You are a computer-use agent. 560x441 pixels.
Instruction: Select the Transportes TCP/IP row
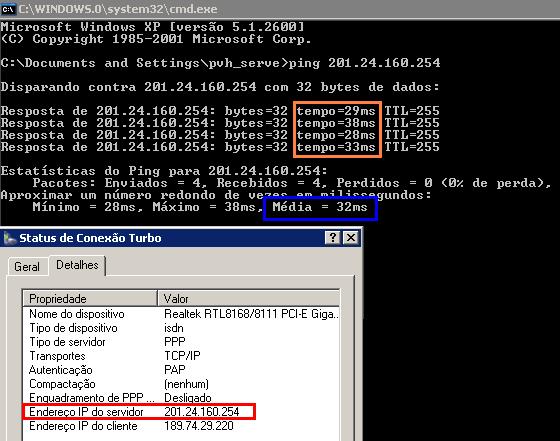[181, 356]
